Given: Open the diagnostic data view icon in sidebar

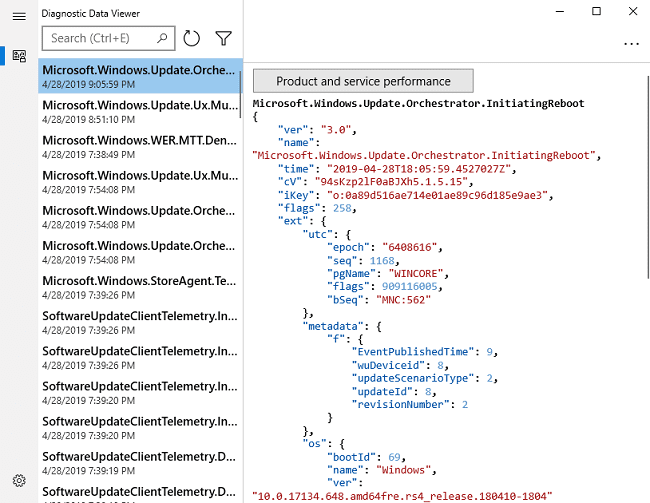Looking at the screenshot, I should pos(19,56).
